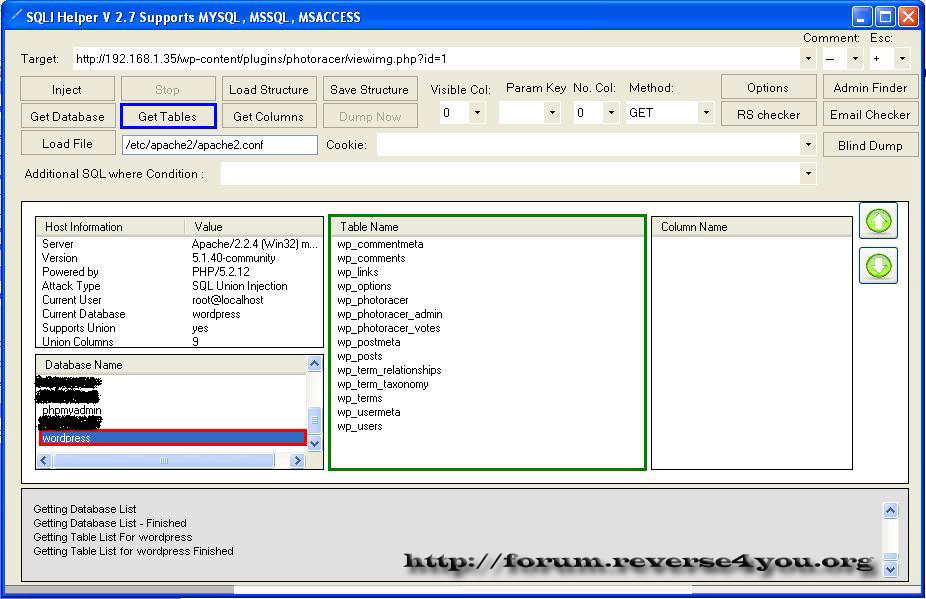Click the green up arrow icon
The image size is (926, 599).
[879, 220]
